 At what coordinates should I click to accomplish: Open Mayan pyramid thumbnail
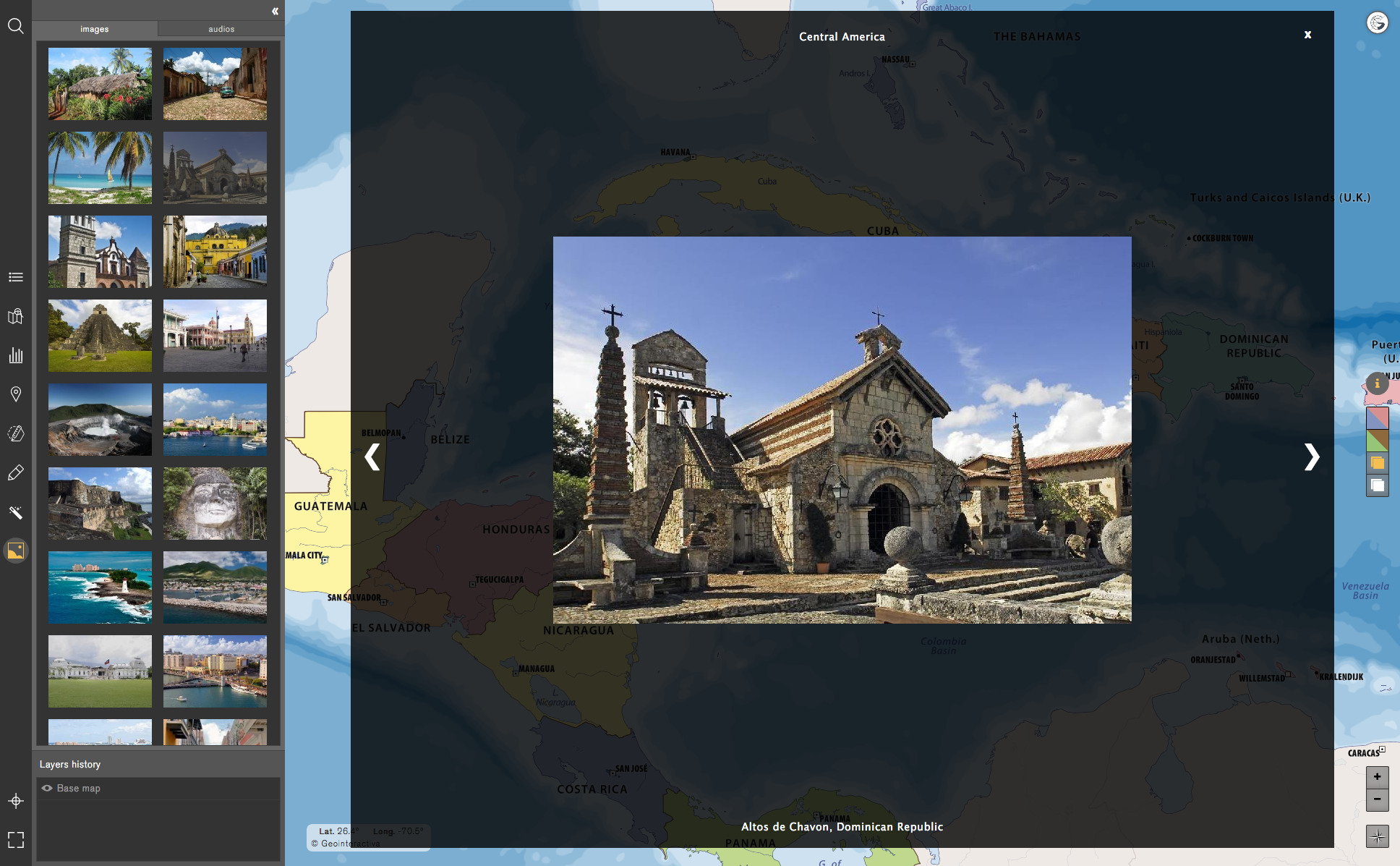(100, 336)
